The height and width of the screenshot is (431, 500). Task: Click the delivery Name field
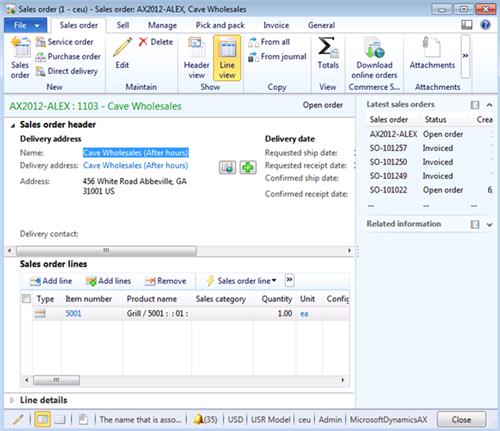pos(136,153)
